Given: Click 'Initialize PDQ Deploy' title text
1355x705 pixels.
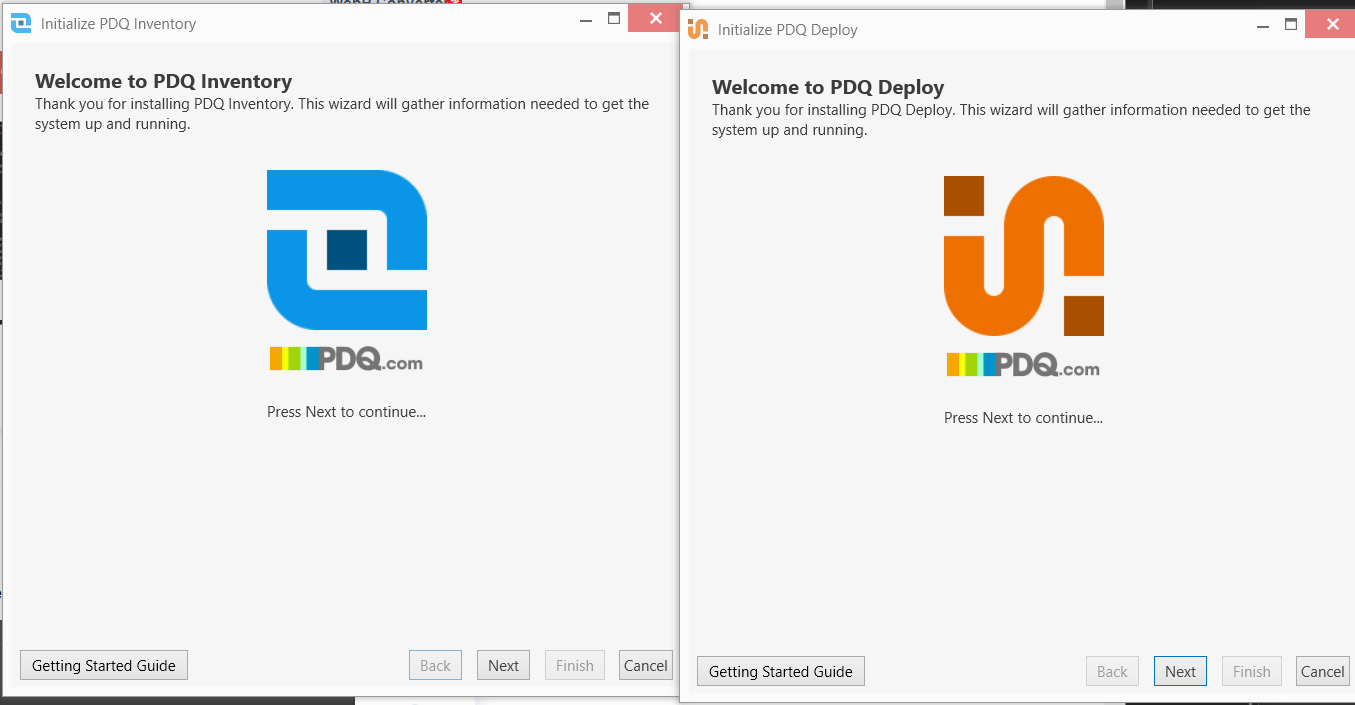Looking at the screenshot, I should coord(788,30).
